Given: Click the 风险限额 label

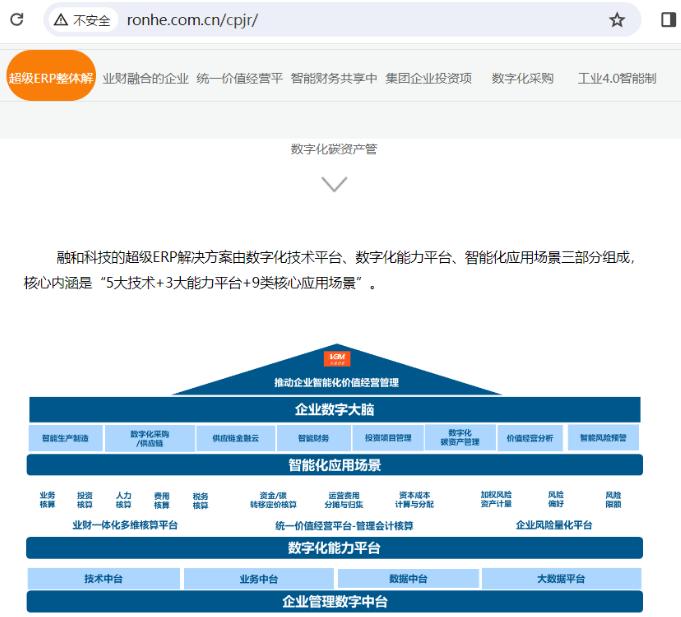Looking at the screenshot, I should [613, 500].
